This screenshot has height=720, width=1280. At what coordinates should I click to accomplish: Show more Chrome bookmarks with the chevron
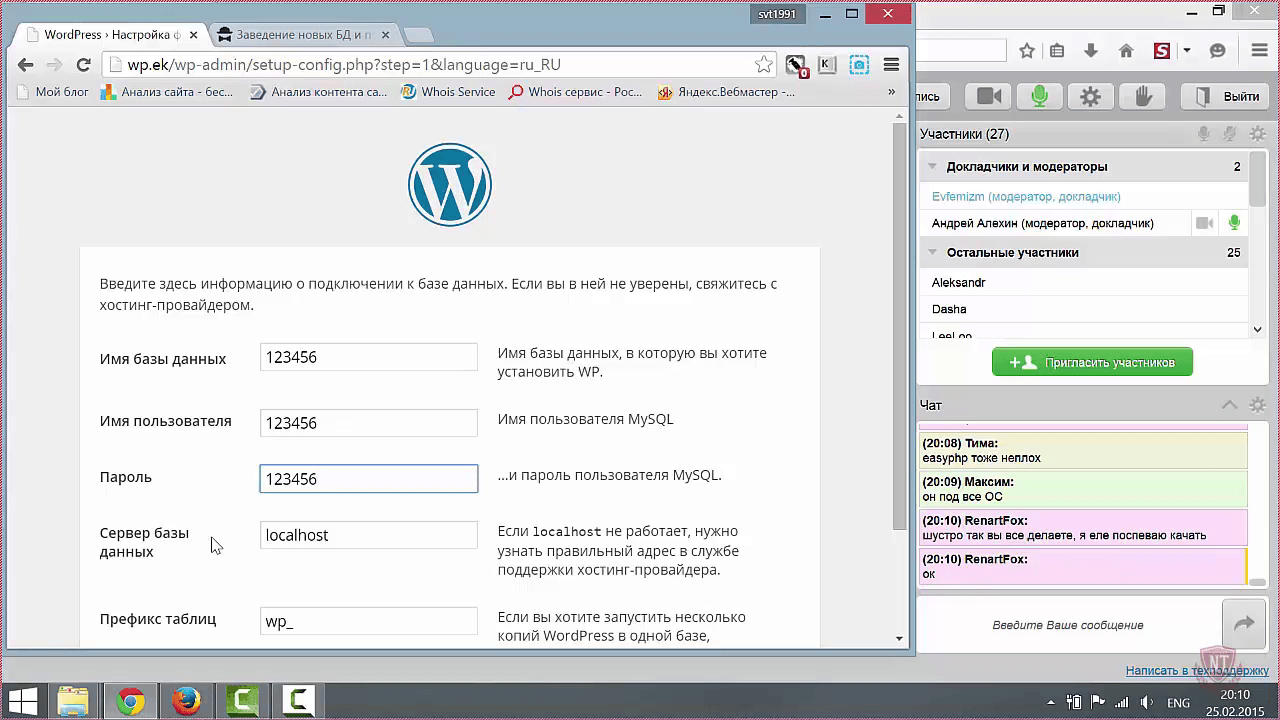(x=891, y=92)
